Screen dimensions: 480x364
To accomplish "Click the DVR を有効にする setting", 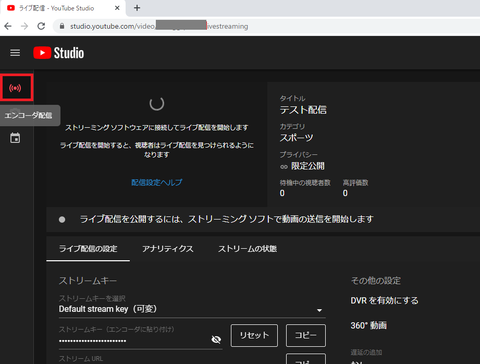I will tap(384, 300).
